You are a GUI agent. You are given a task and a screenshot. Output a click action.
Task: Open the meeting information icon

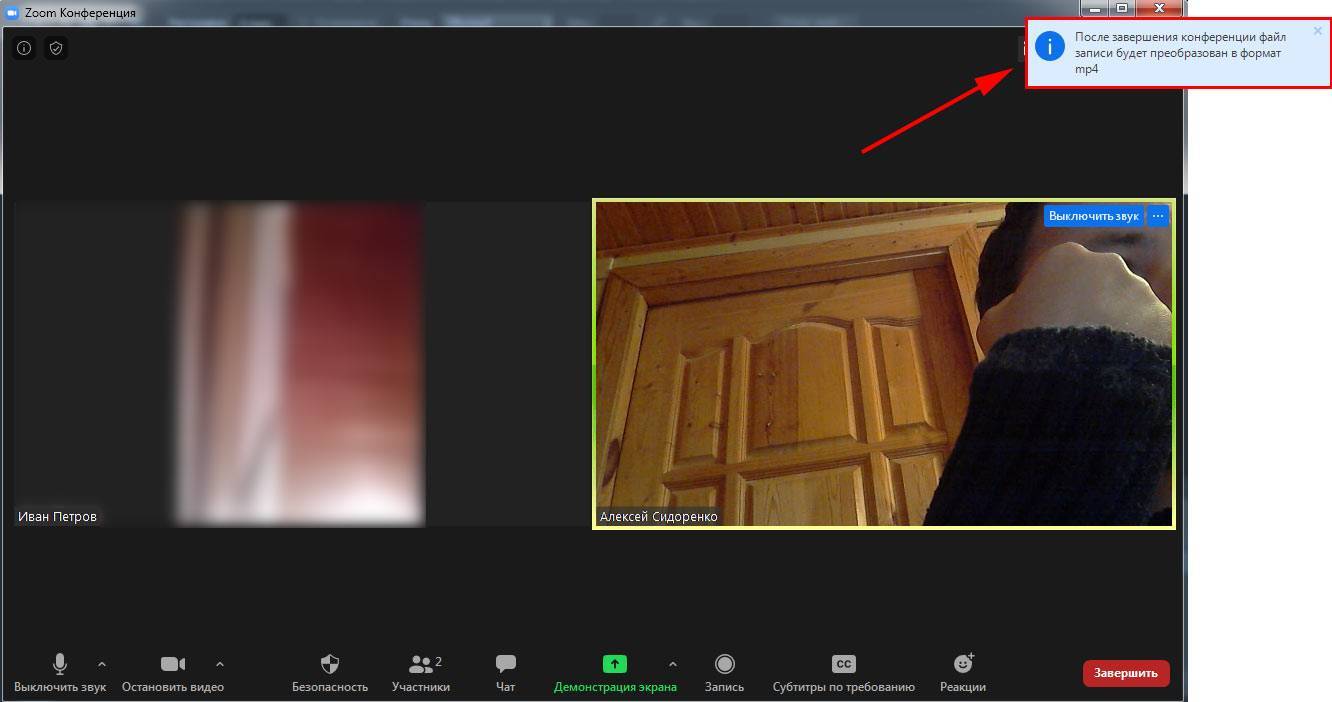pos(24,48)
